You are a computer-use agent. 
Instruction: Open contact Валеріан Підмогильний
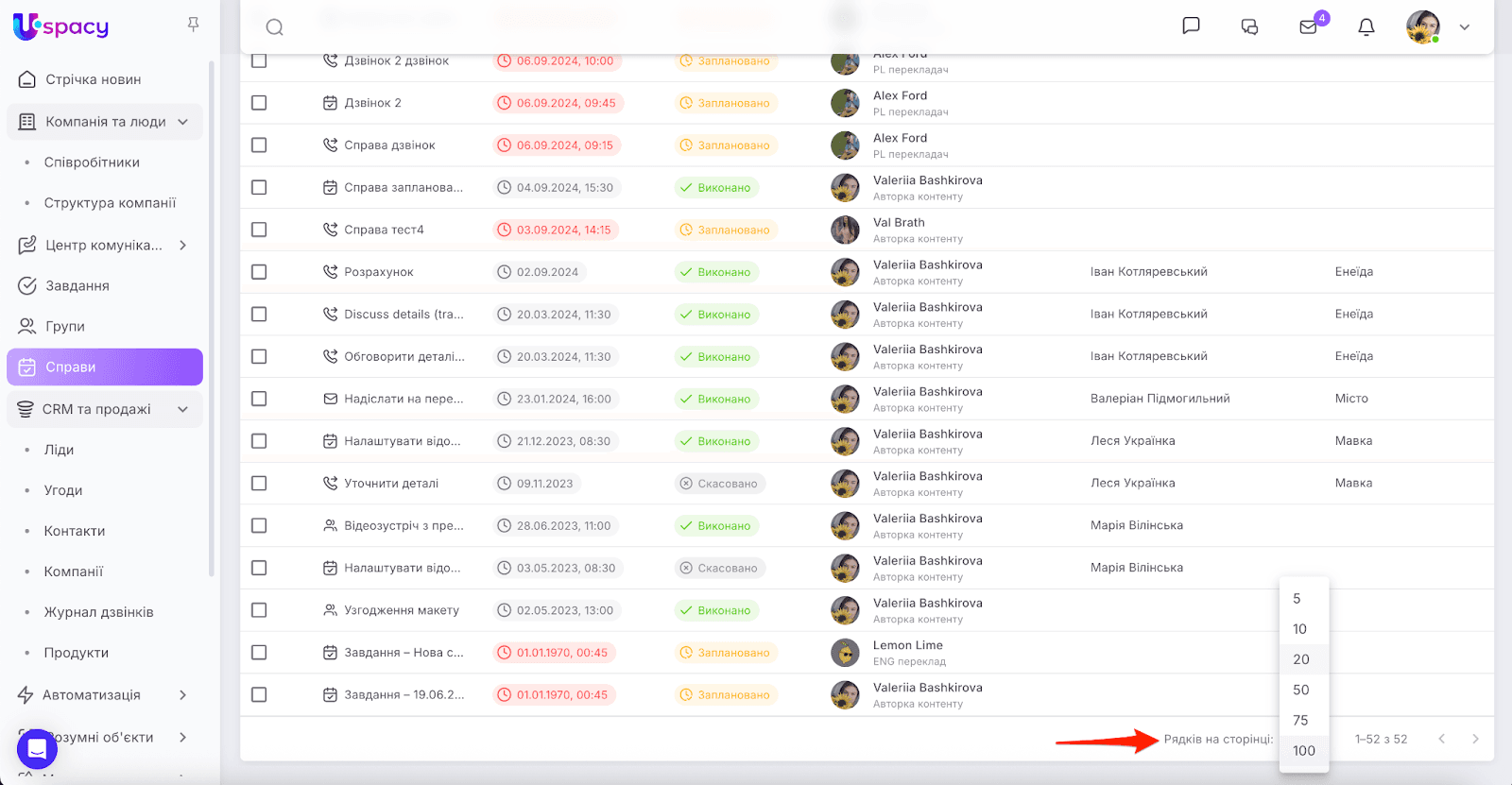(1160, 399)
